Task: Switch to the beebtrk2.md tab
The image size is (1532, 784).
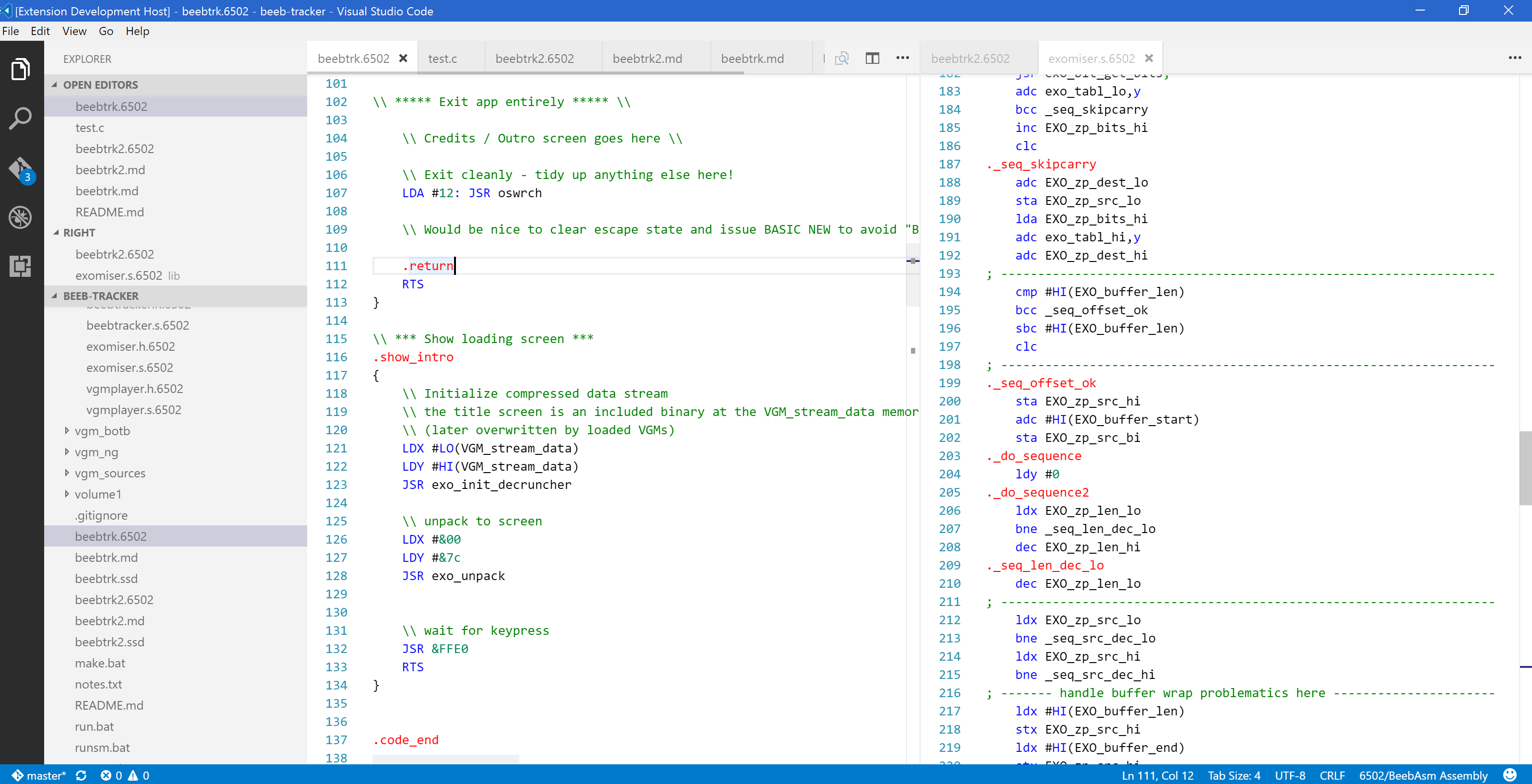Action: coord(656,58)
